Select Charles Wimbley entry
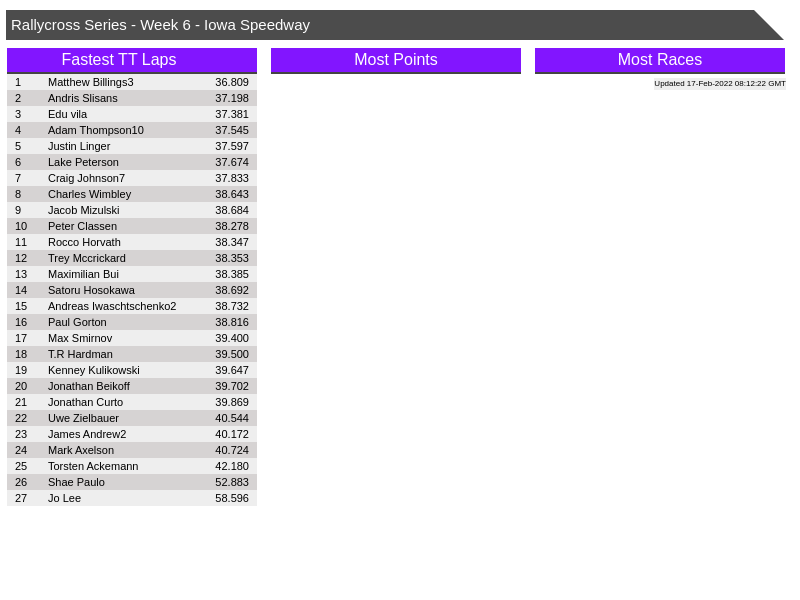 (89, 194)
